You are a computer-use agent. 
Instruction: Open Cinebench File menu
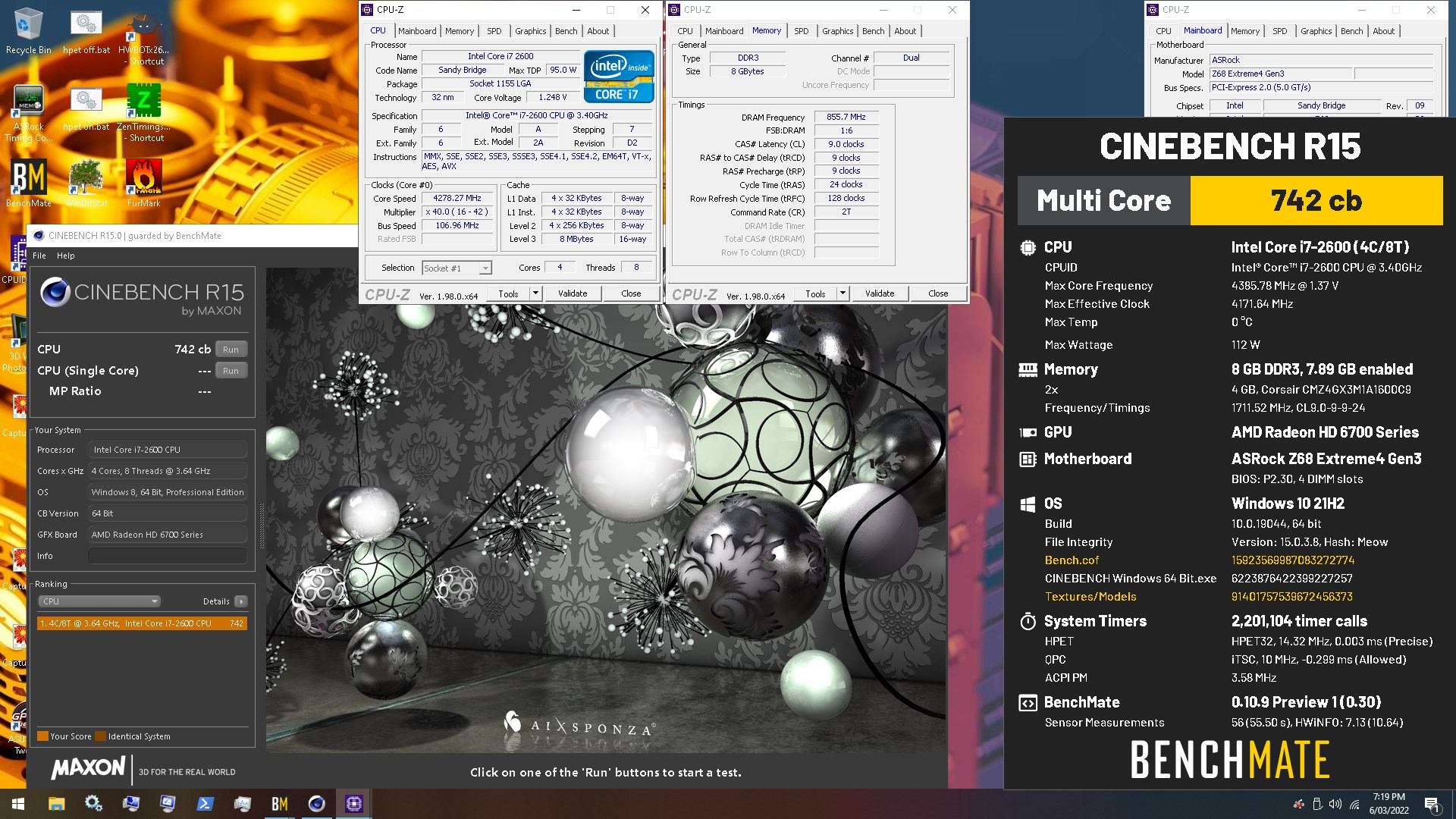coord(39,256)
